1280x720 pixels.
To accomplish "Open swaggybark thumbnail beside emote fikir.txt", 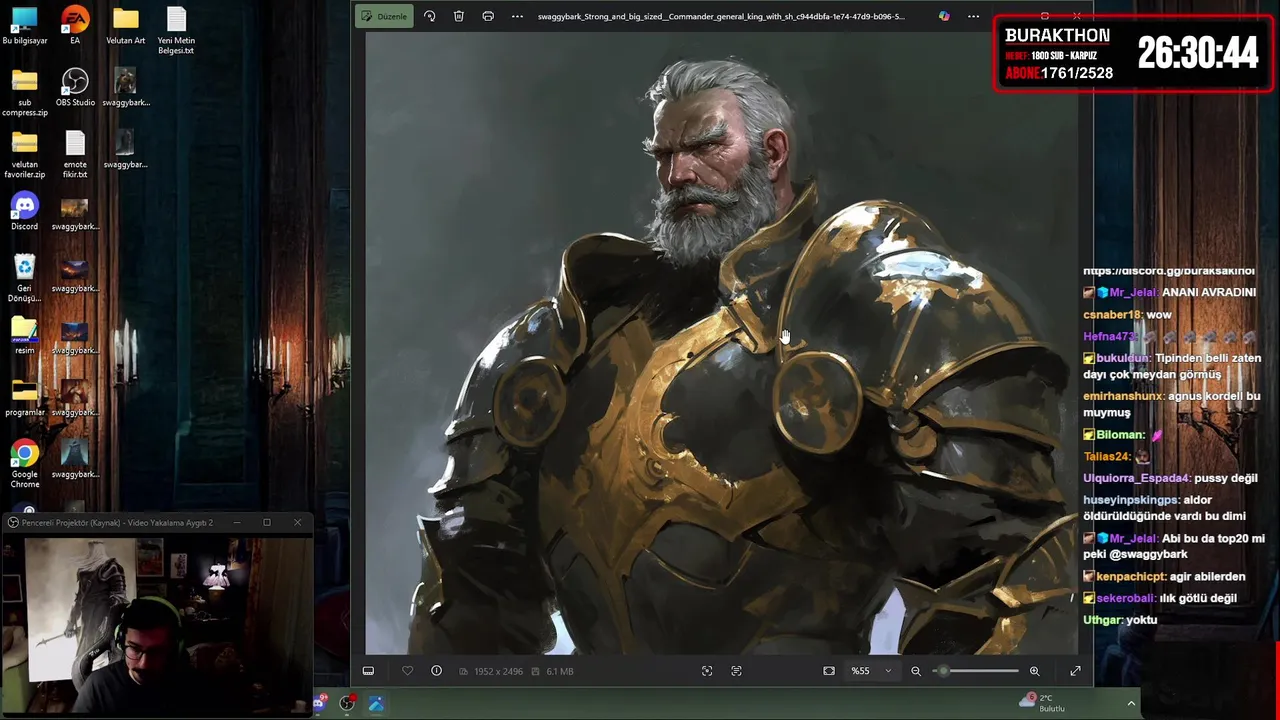I will click(125, 150).
